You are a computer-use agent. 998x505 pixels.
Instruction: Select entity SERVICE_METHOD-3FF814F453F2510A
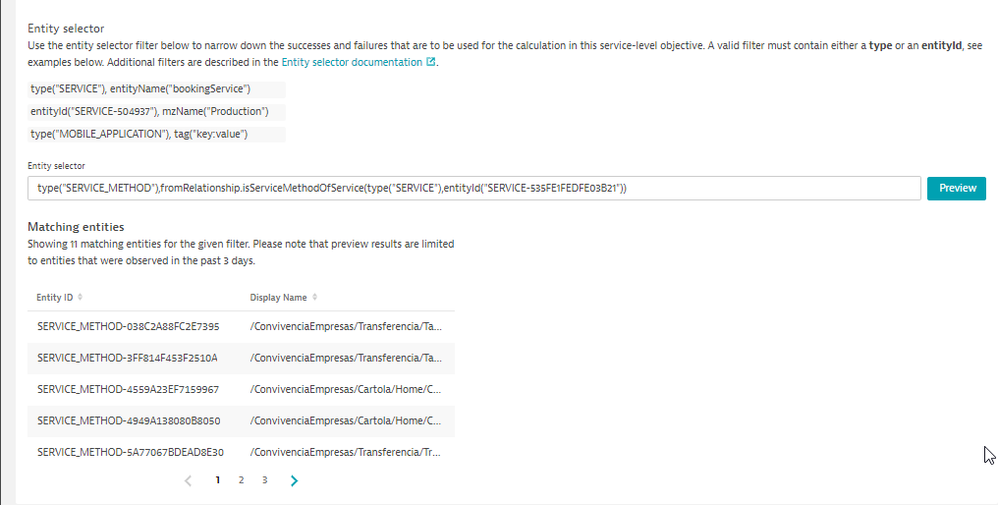pos(128,357)
